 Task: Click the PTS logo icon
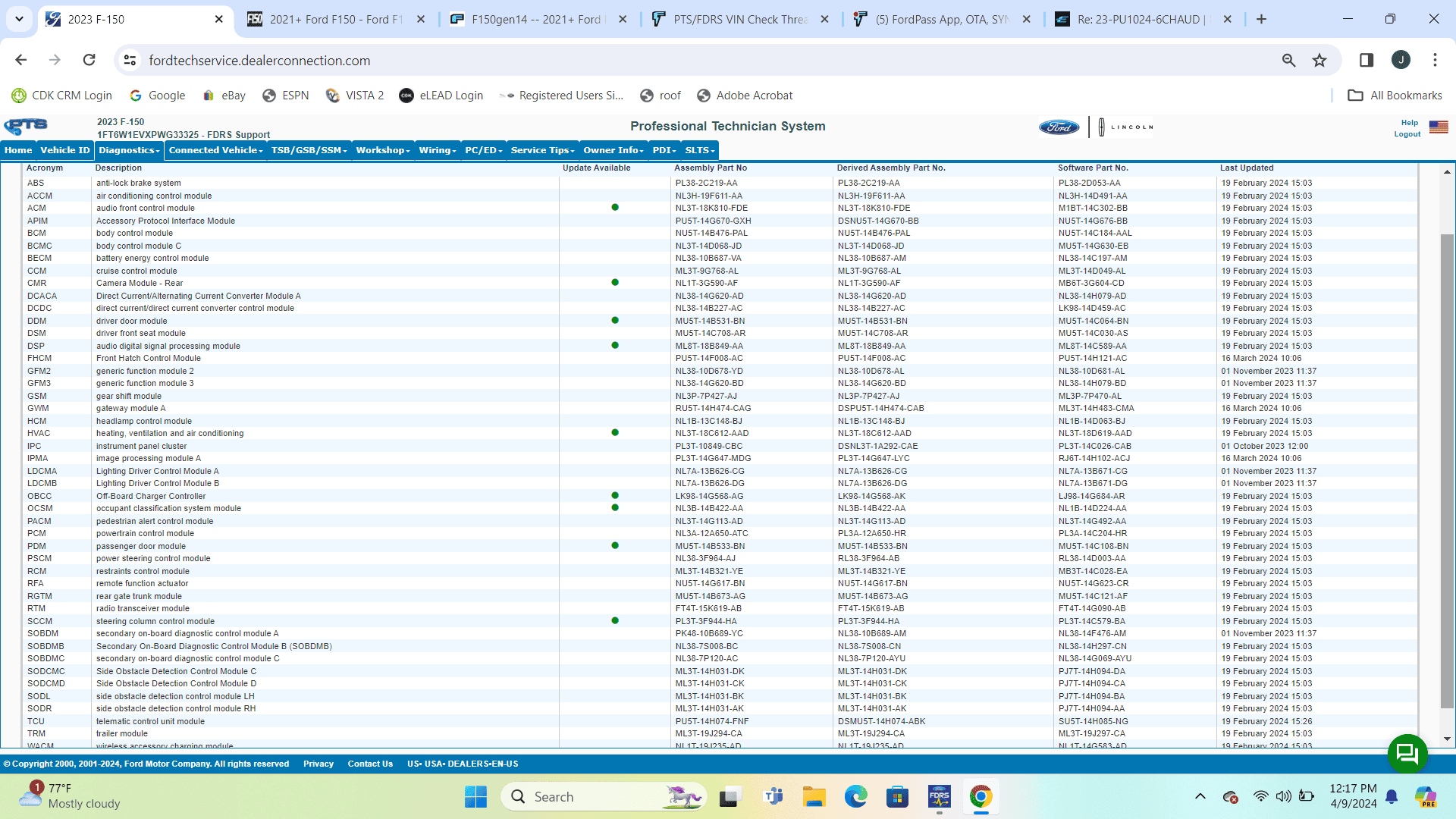pyautogui.click(x=26, y=127)
